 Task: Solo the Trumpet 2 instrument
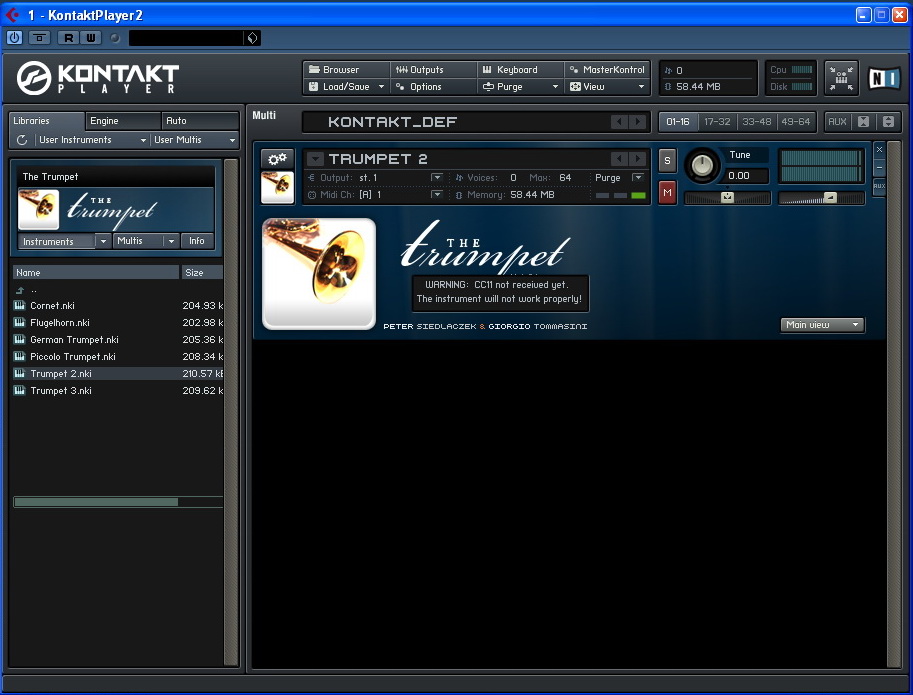coord(667,161)
